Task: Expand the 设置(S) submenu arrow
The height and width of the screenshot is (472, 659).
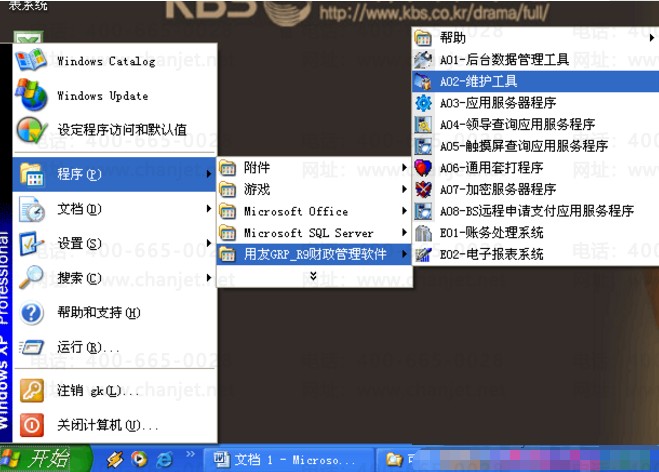Action: (x=209, y=243)
